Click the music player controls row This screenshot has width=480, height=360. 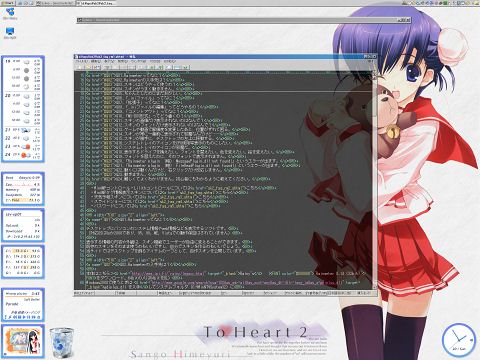(23, 317)
